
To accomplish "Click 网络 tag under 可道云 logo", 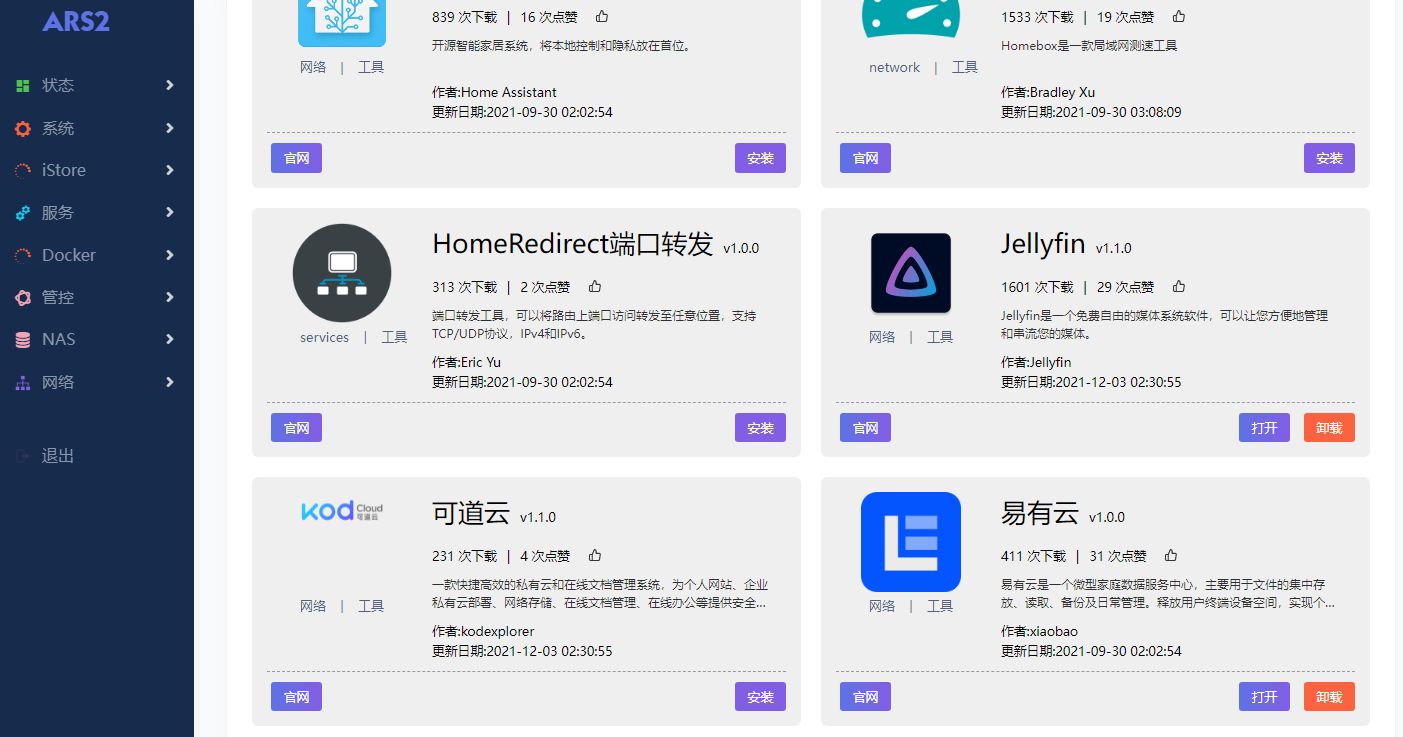I will 313,606.
